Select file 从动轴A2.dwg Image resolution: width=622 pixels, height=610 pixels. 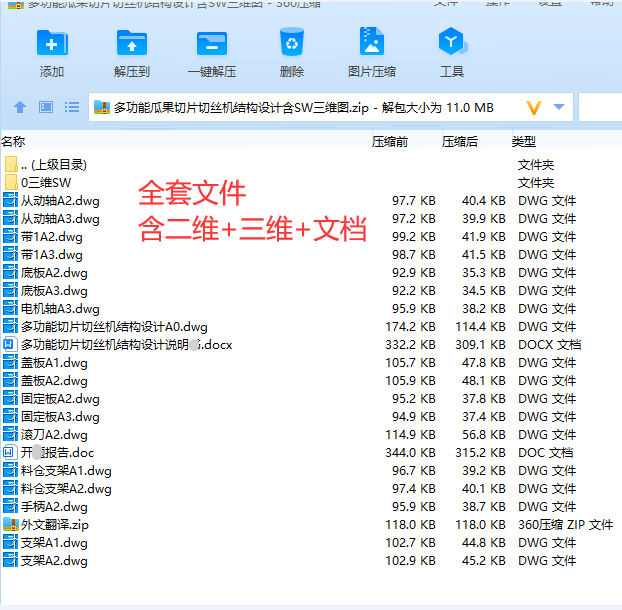click(x=60, y=201)
